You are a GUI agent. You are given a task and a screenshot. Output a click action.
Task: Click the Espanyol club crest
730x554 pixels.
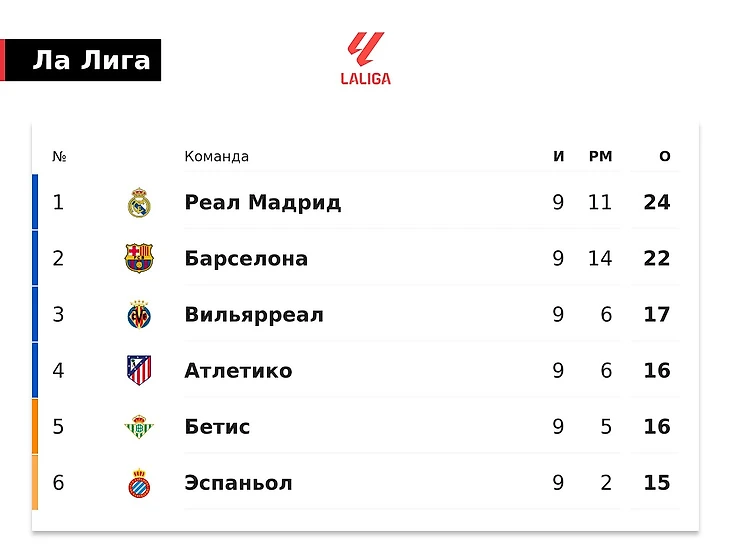[x=139, y=483]
